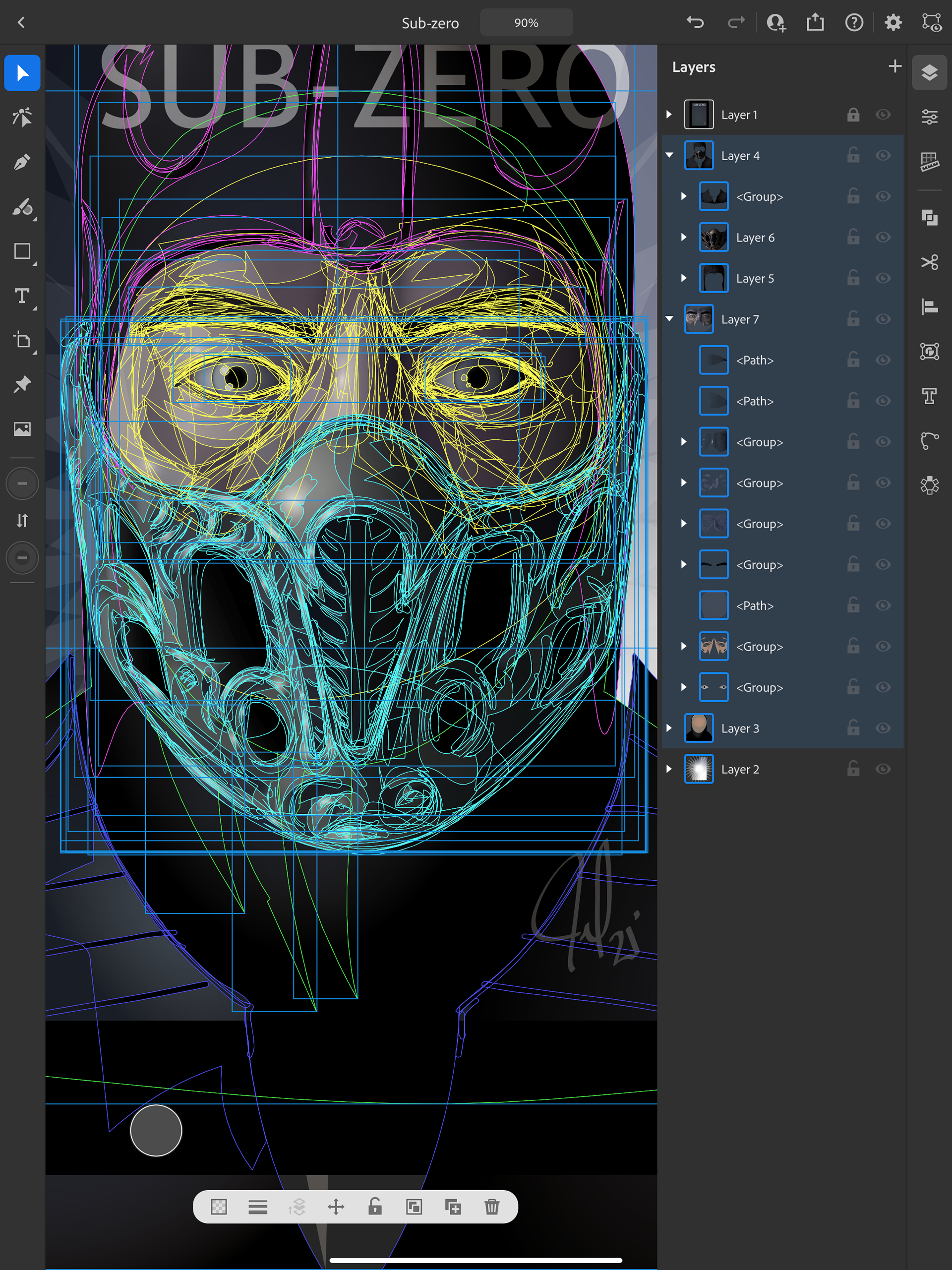Hide Layer 2 visibility eye
952x1270 pixels.
click(x=883, y=769)
